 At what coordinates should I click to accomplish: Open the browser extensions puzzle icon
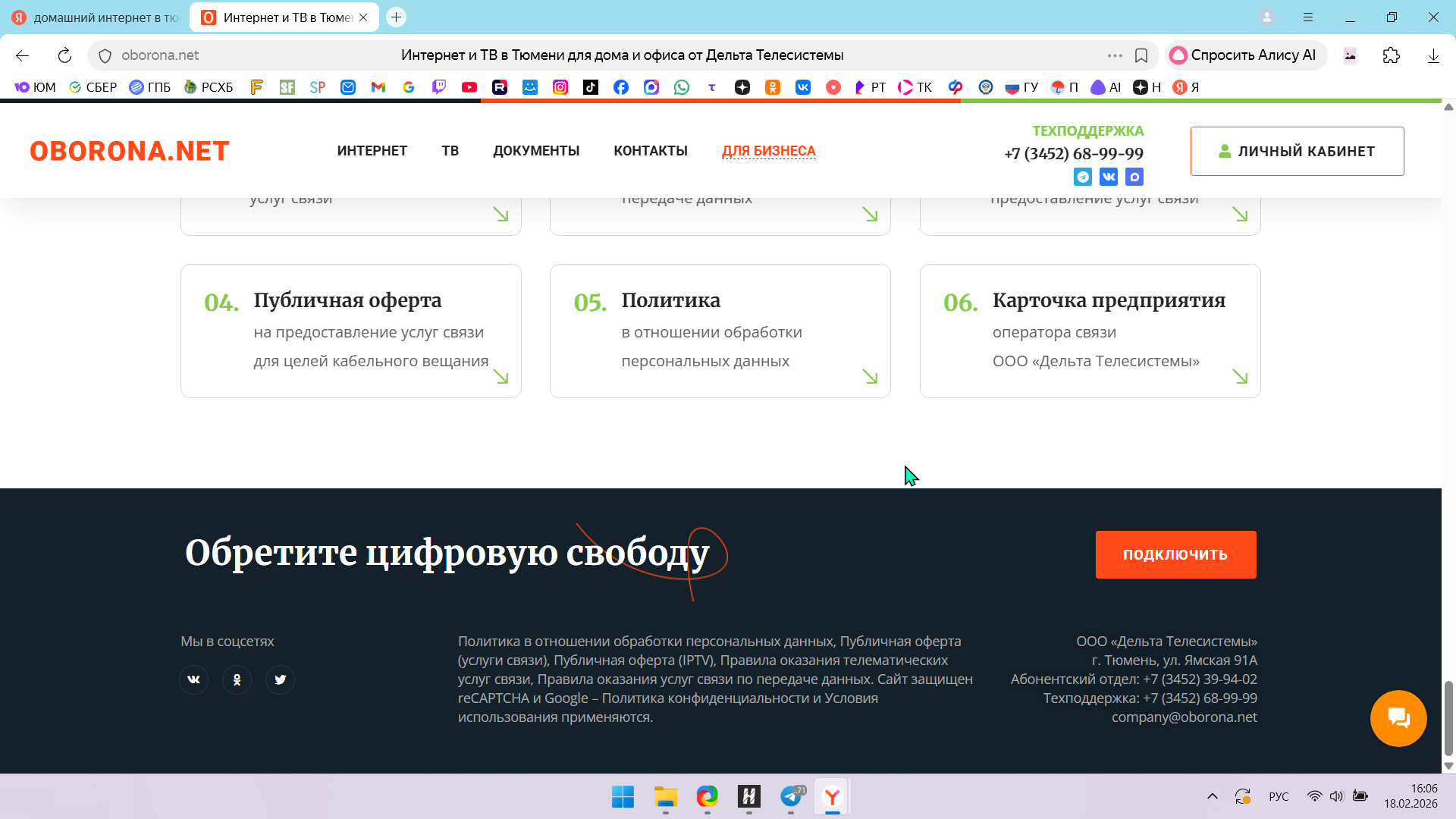pos(1391,55)
